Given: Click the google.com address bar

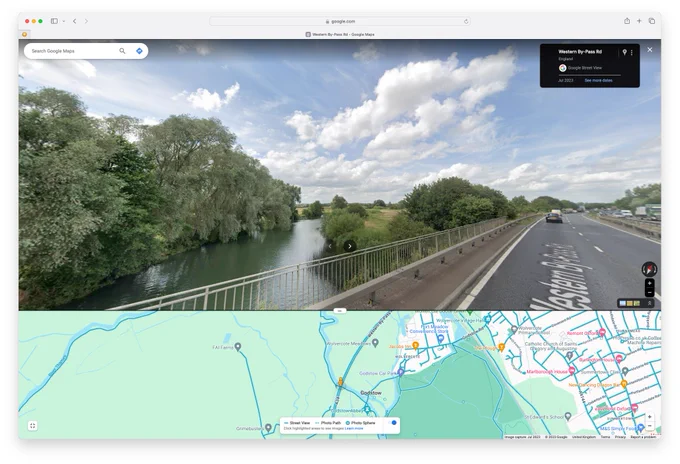Looking at the screenshot, I should [340, 21].
